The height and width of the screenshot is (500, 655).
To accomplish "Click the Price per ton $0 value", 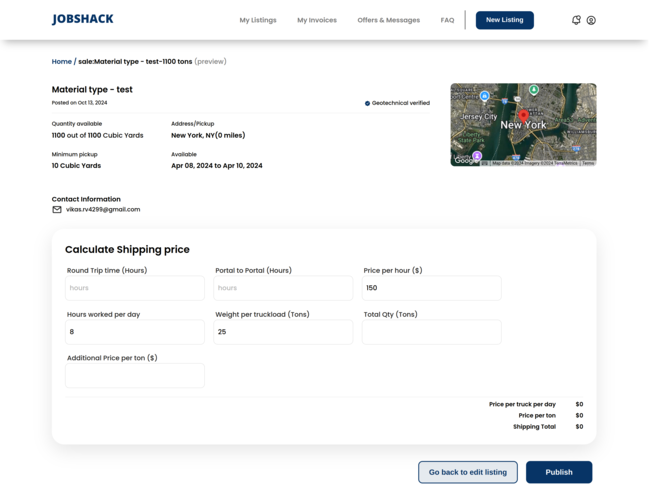I will [x=579, y=416].
